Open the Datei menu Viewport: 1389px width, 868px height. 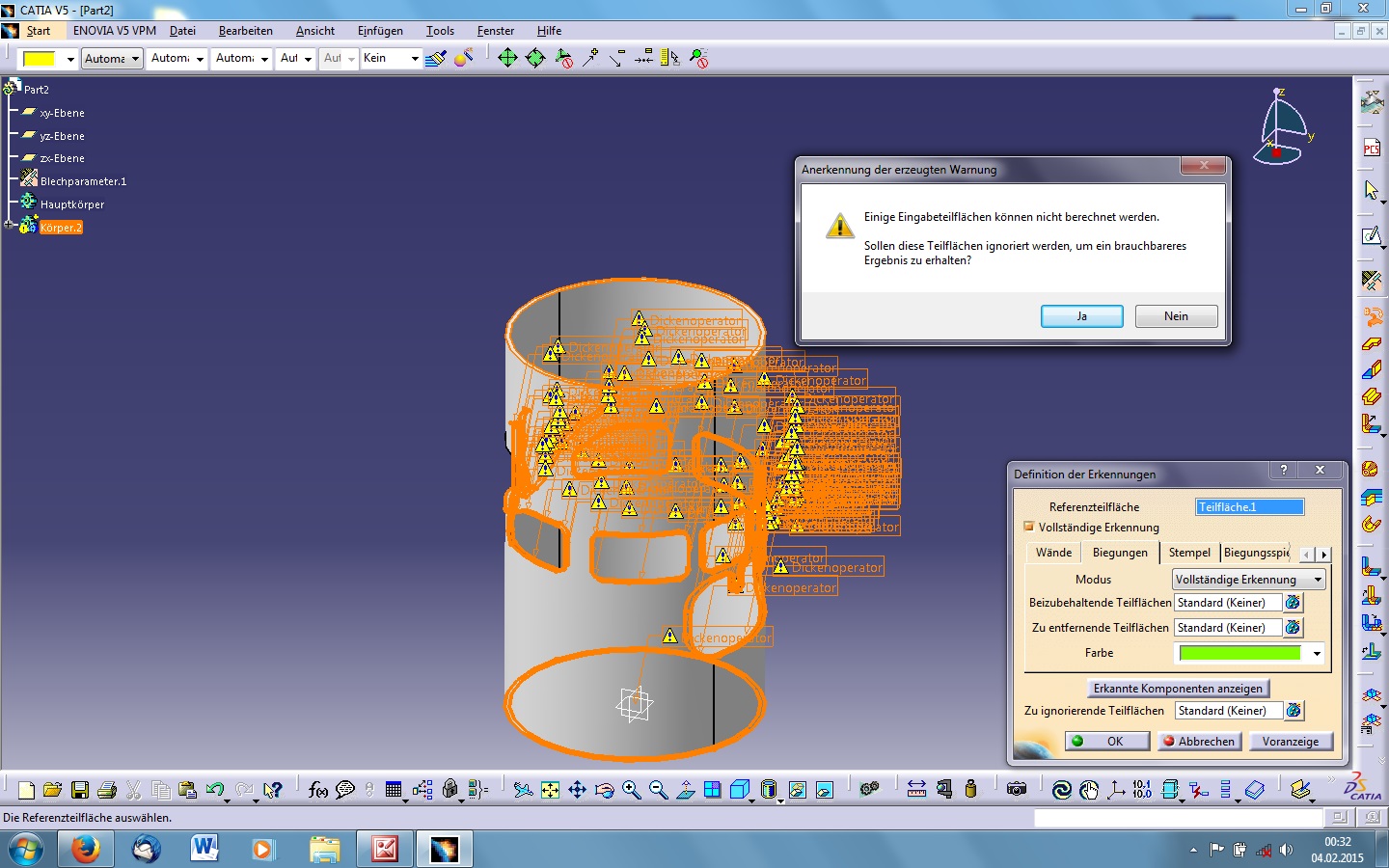coord(182,31)
